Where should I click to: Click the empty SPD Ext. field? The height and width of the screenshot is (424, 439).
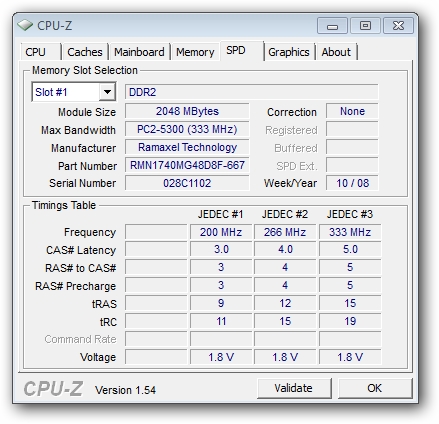click(352, 165)
